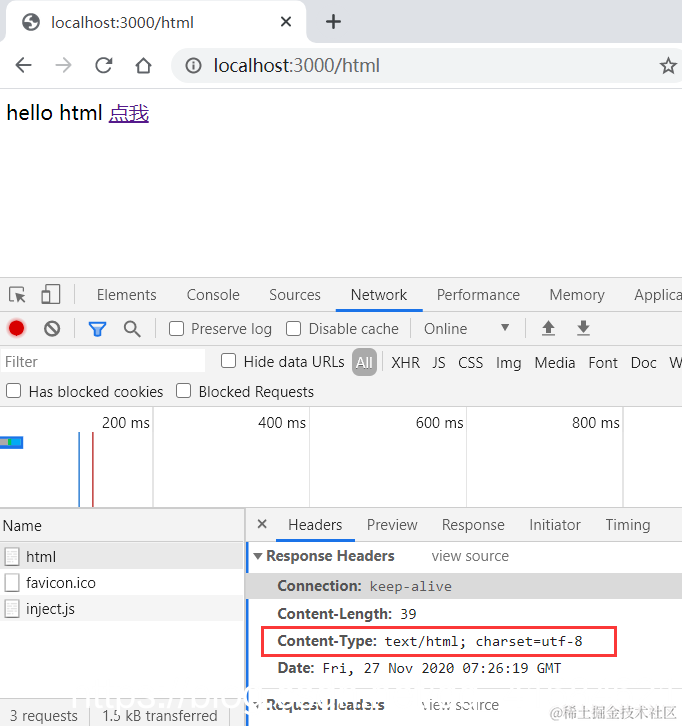Enable Preserve log checkbox
Image resolution: width=682 pixels, height=726 pixels.
pos(176,329)
